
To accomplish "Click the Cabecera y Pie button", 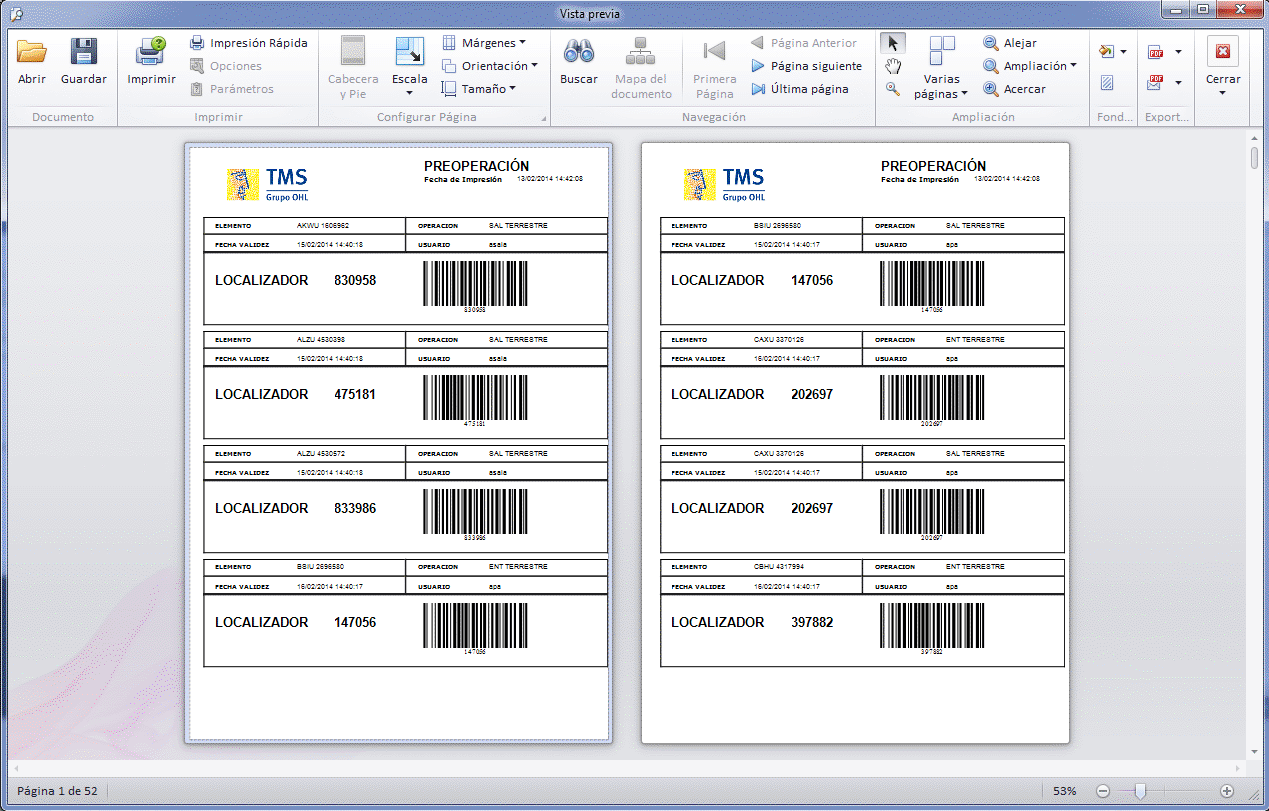I will (353, 68).
